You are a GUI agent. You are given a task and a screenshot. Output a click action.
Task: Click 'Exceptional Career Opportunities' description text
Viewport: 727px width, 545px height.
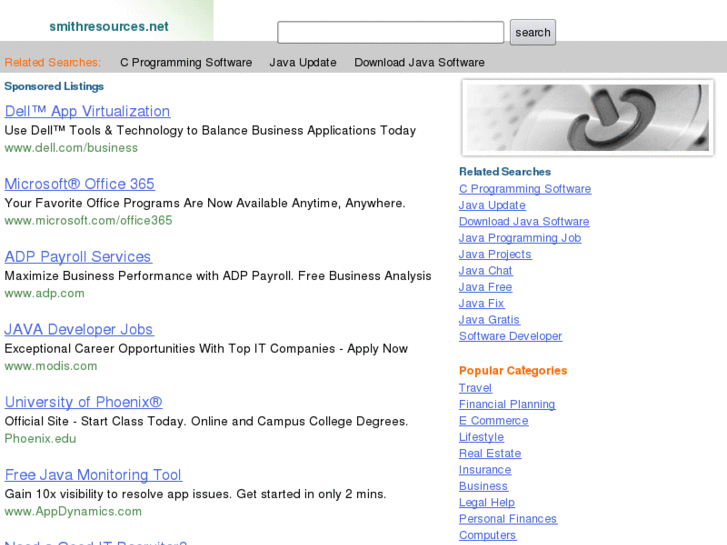[x=206, y=349]
